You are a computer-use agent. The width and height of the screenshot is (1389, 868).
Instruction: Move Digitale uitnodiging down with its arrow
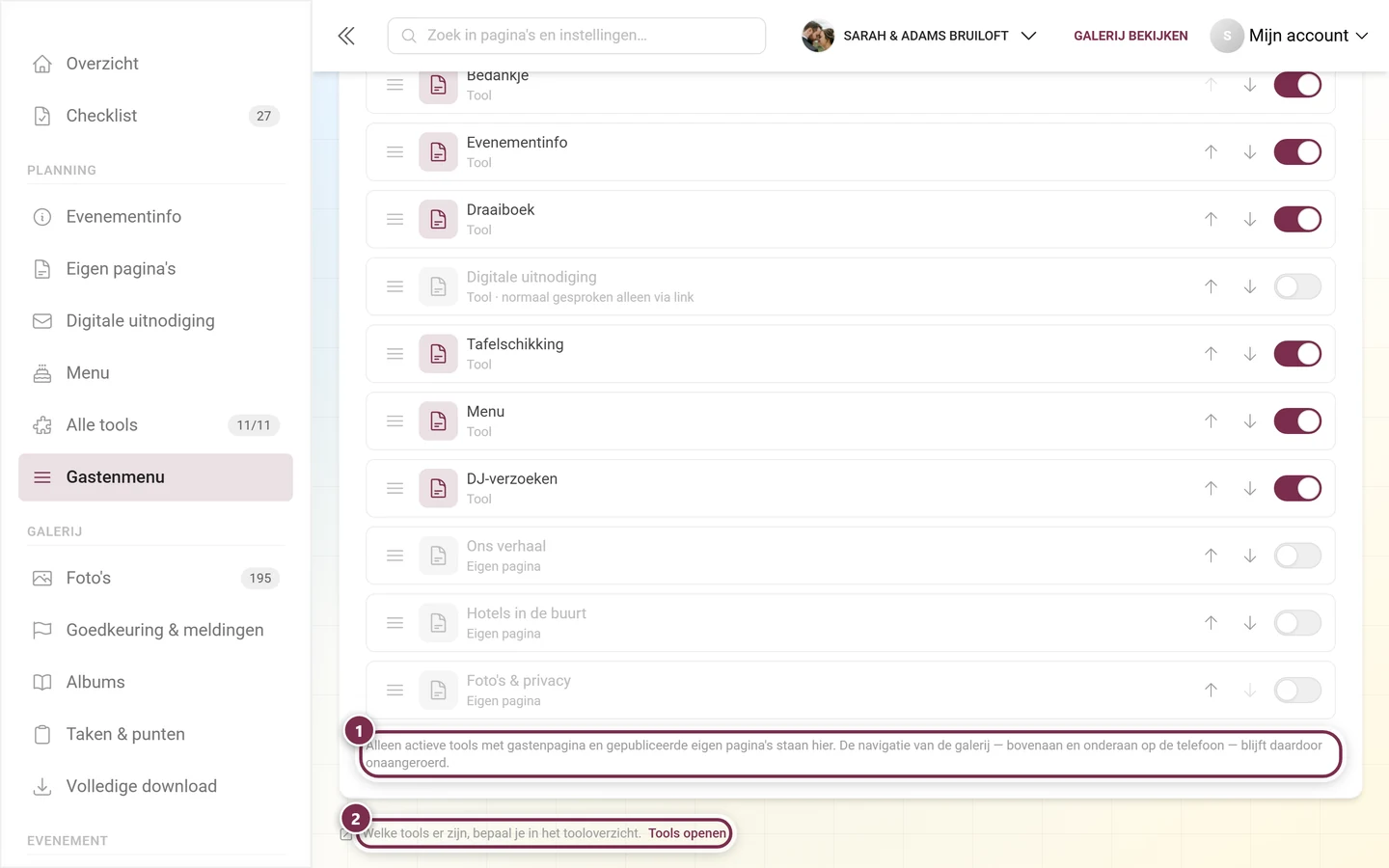[x=1249, y=286]
